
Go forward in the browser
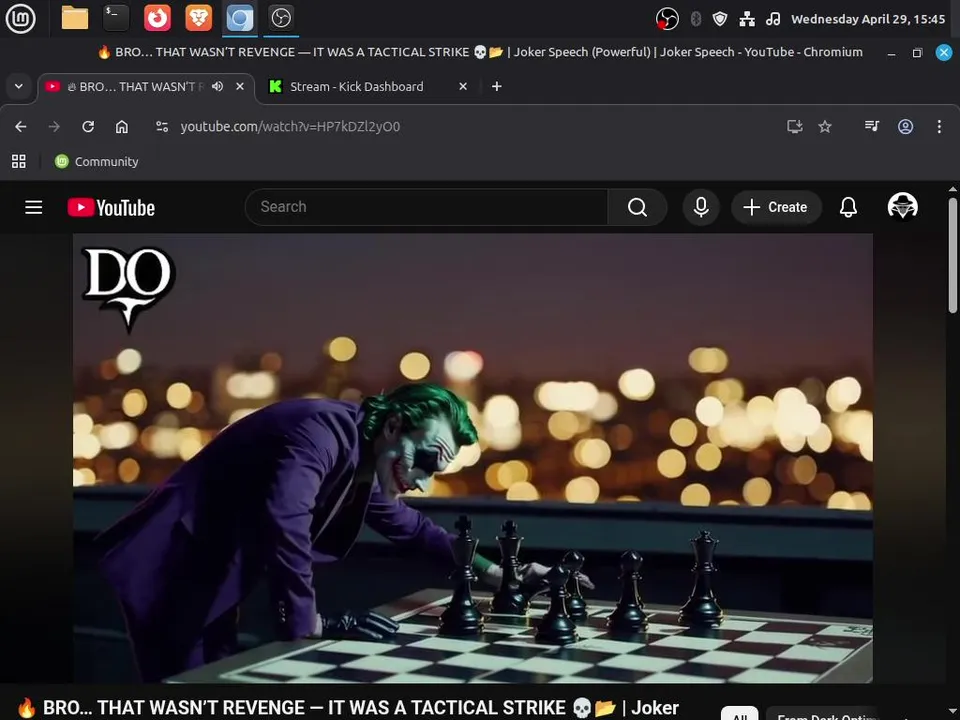54,127
